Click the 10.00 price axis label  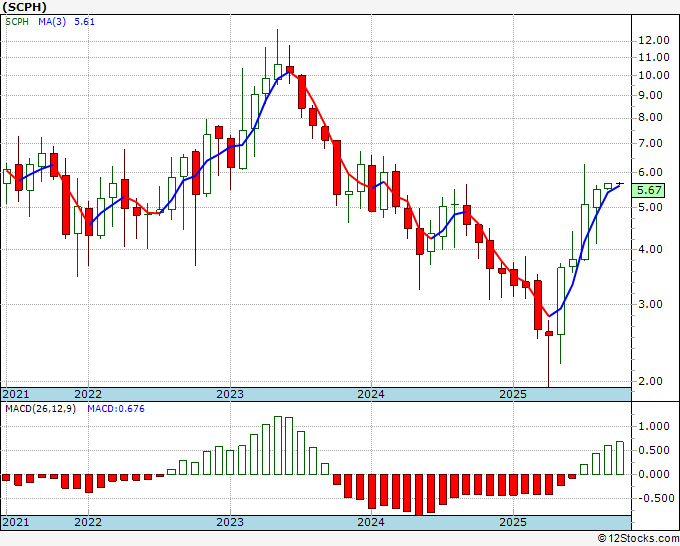pos(654,75)
